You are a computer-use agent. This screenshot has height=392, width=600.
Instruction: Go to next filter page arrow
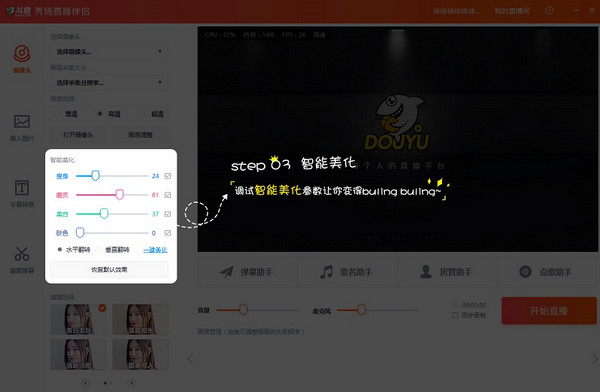(131, 383)
